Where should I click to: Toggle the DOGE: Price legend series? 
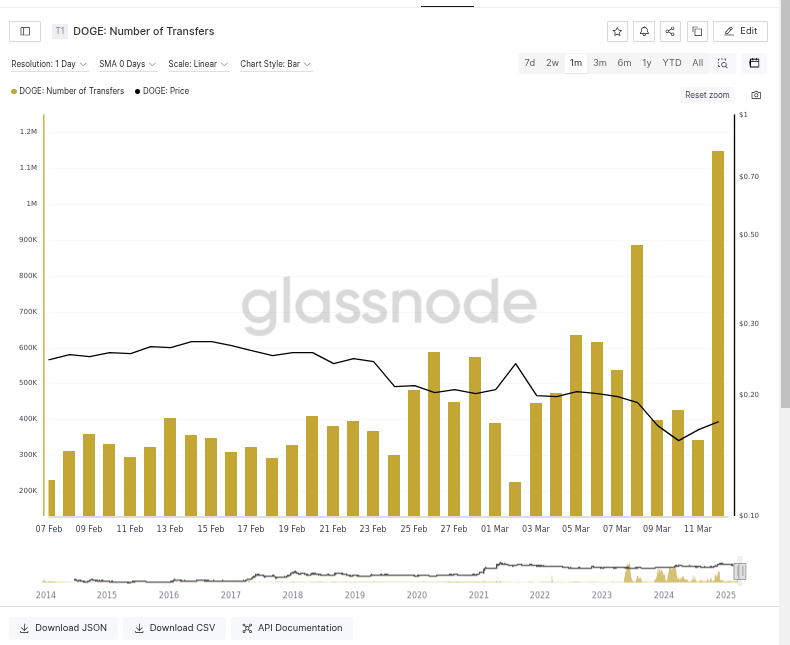(x=162, y=91)
